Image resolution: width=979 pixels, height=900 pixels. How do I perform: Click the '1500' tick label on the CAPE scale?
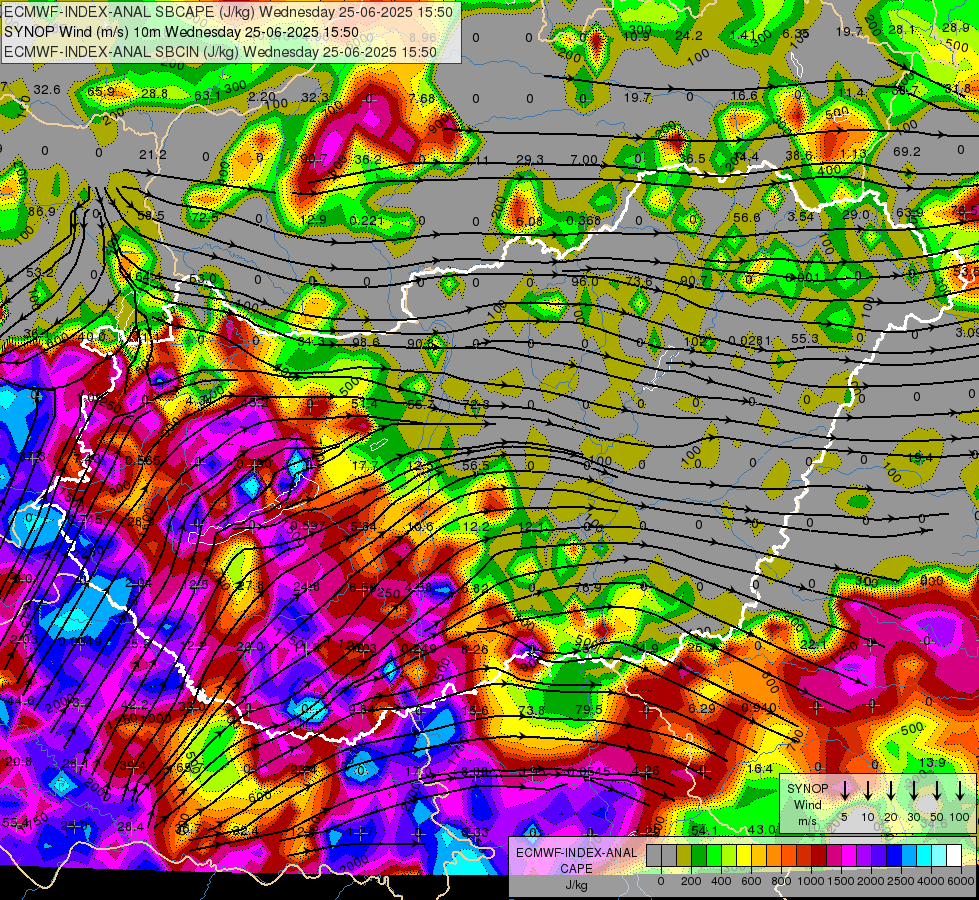[x=841, y=881]
